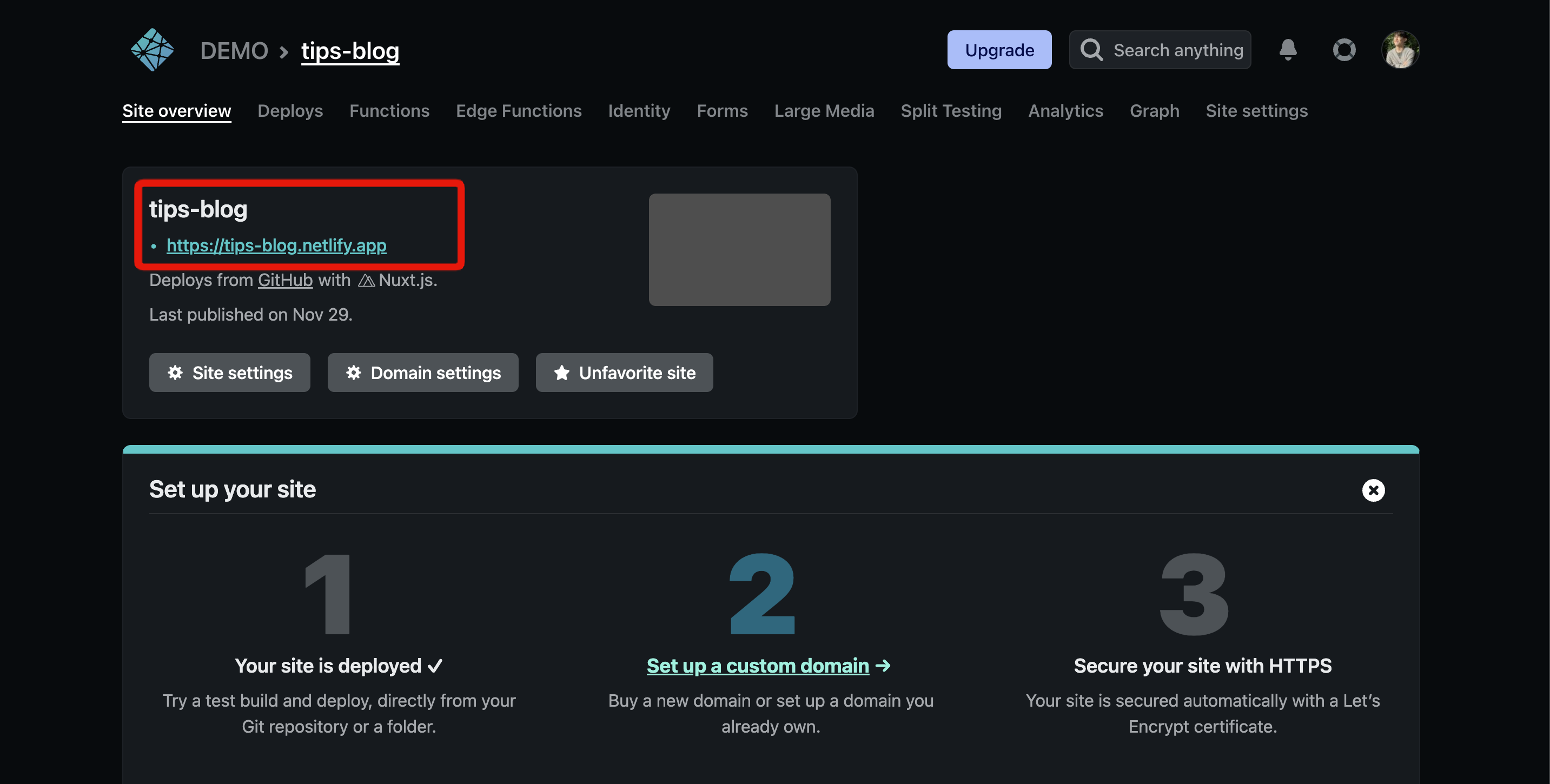The image size is (1550, 784).
Task: Click the gear icon on Domain settings button
Action: (353, 373)
